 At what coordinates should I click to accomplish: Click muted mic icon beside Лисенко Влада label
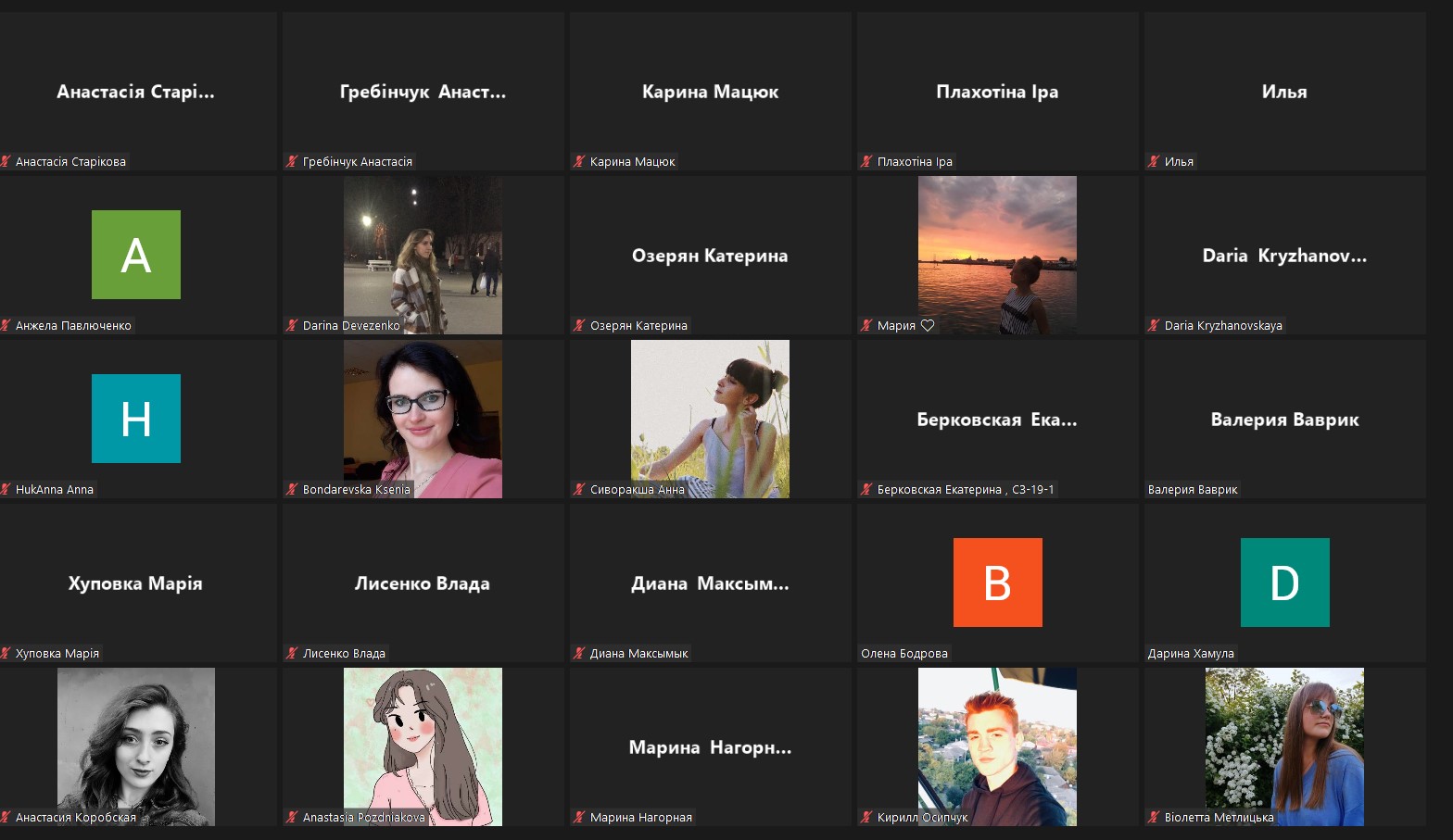pyautogui.click(x=292, y=653)
